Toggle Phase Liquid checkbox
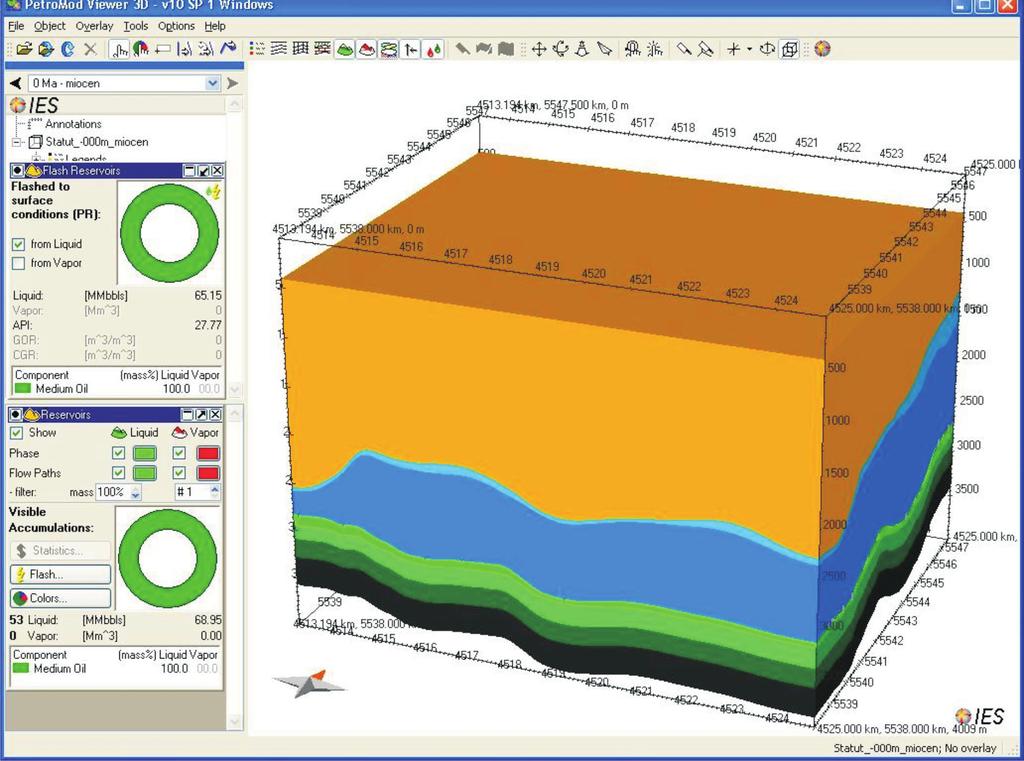This screenshot has width=1024, height=761. pyautogui.click(x=118, y=453)
